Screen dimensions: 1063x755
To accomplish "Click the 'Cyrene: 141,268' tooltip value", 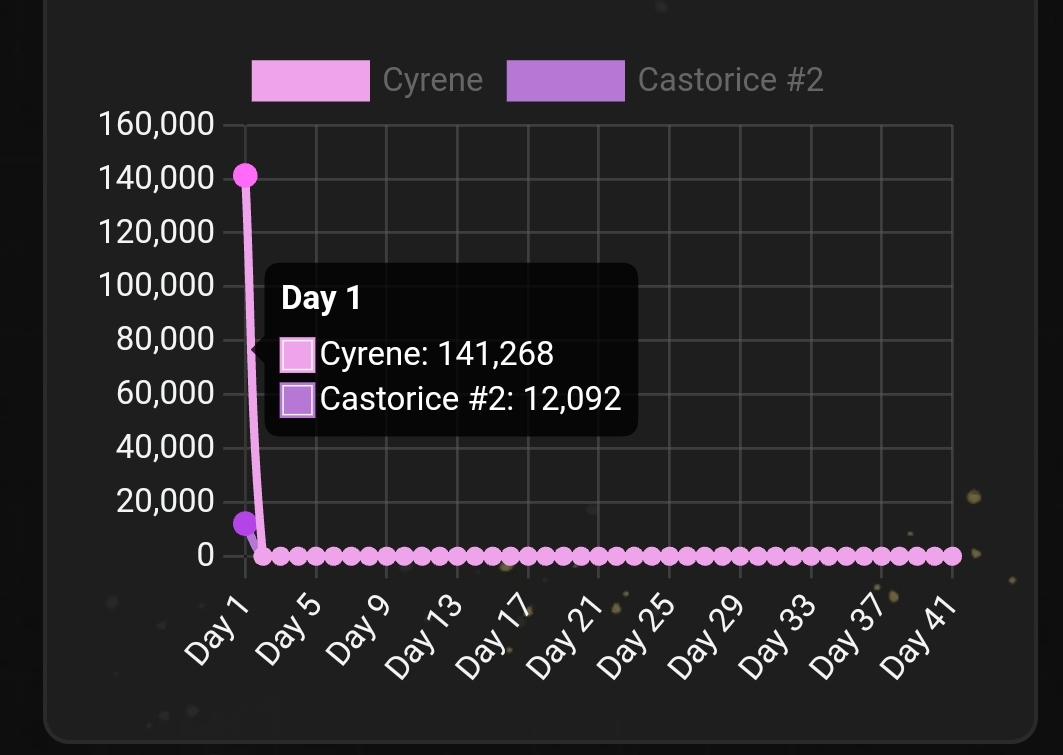I will [437, 354].
